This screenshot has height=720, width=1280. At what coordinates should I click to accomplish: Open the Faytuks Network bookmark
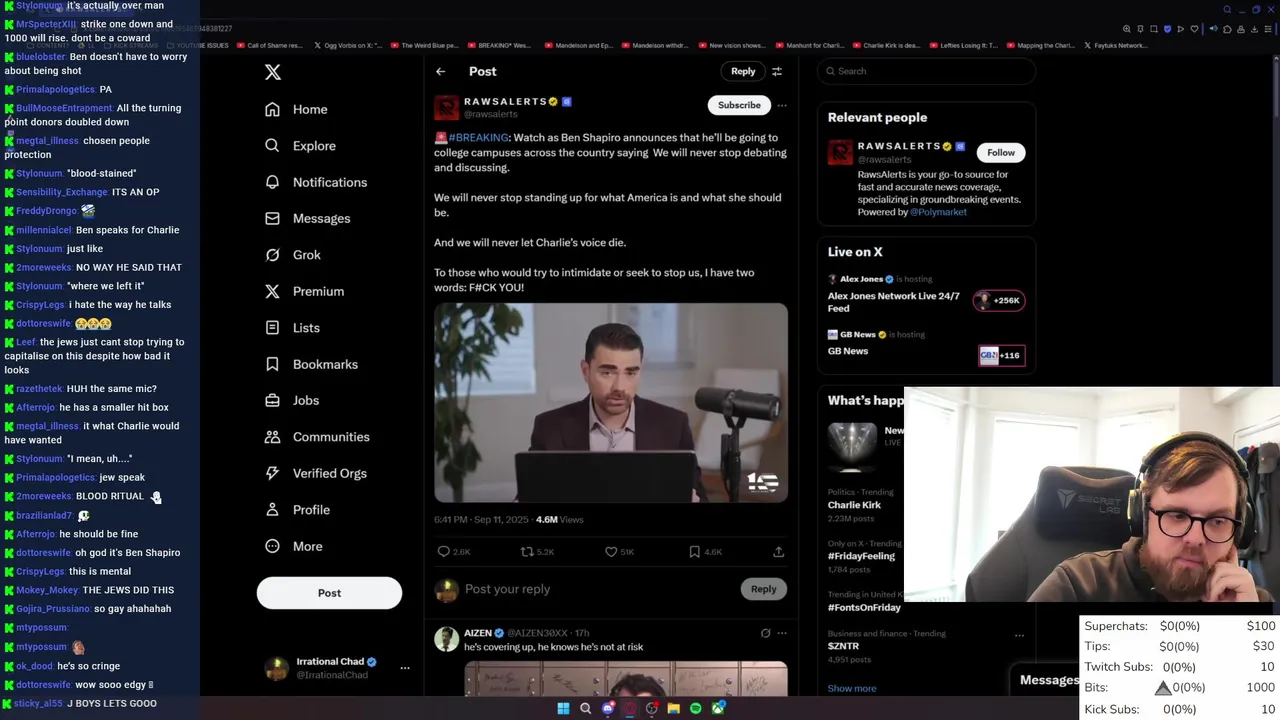pos(1115,45)
